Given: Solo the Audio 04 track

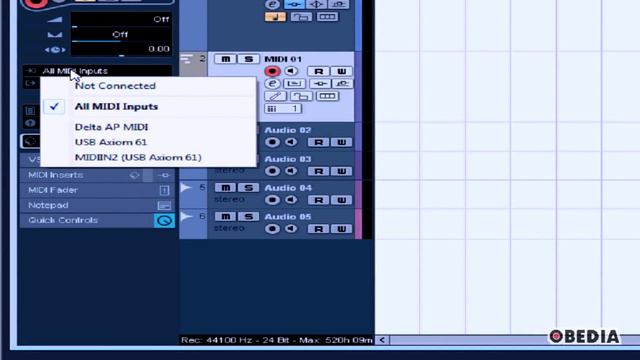Looking at the screenshot, I should click(248, 188).
